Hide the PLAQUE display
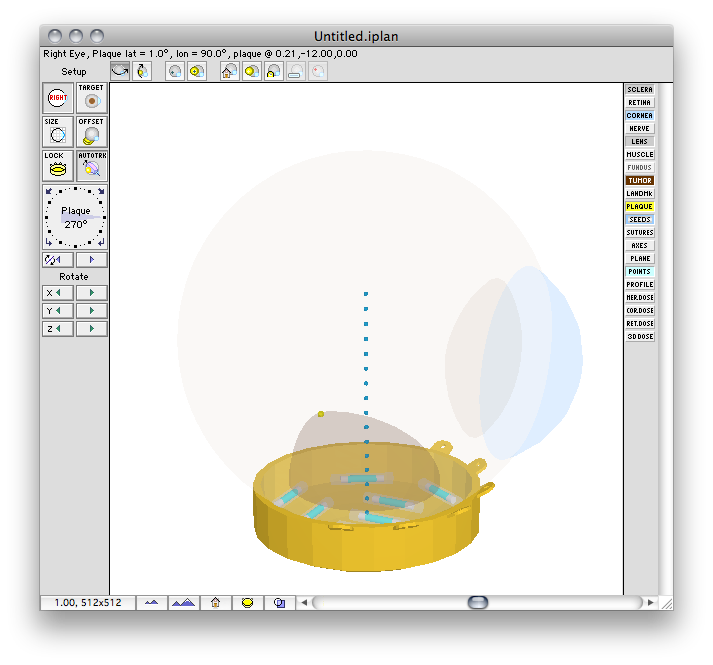Image resolution: width=713 pixels, height=665 pixels. (x=640, y=207)
